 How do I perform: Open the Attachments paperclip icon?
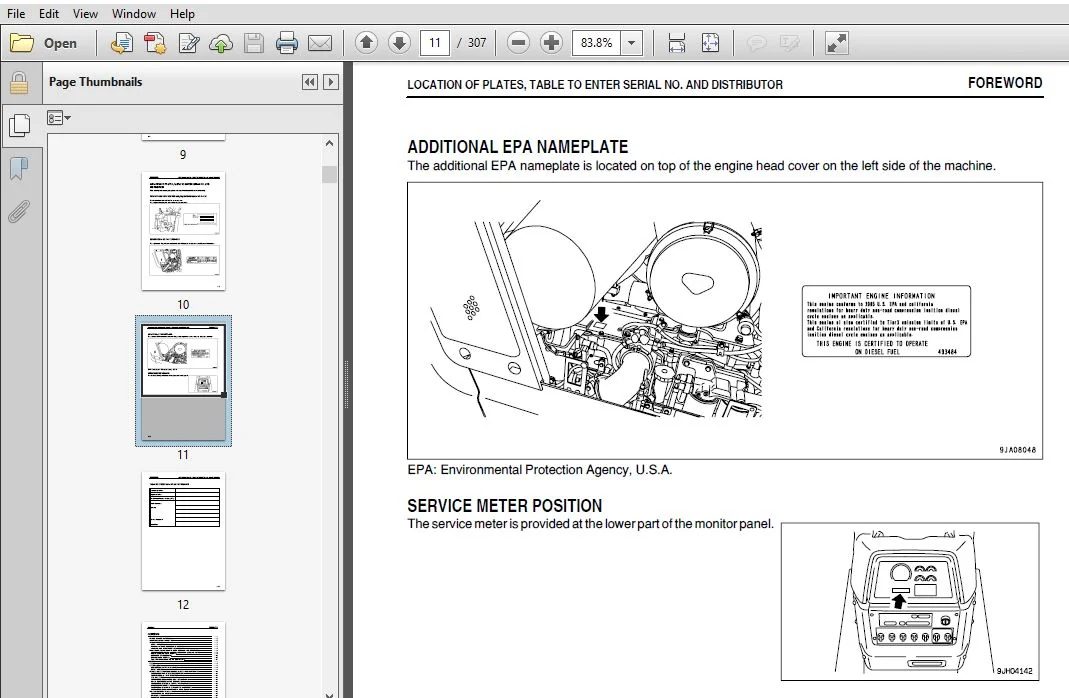click(19, 211)
